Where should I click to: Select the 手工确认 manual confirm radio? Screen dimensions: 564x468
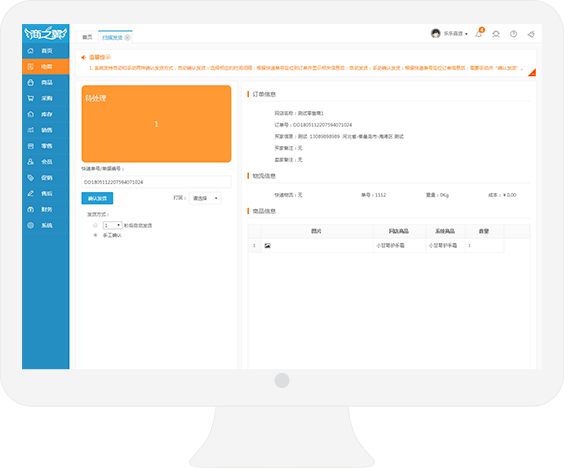coord(95,235)
